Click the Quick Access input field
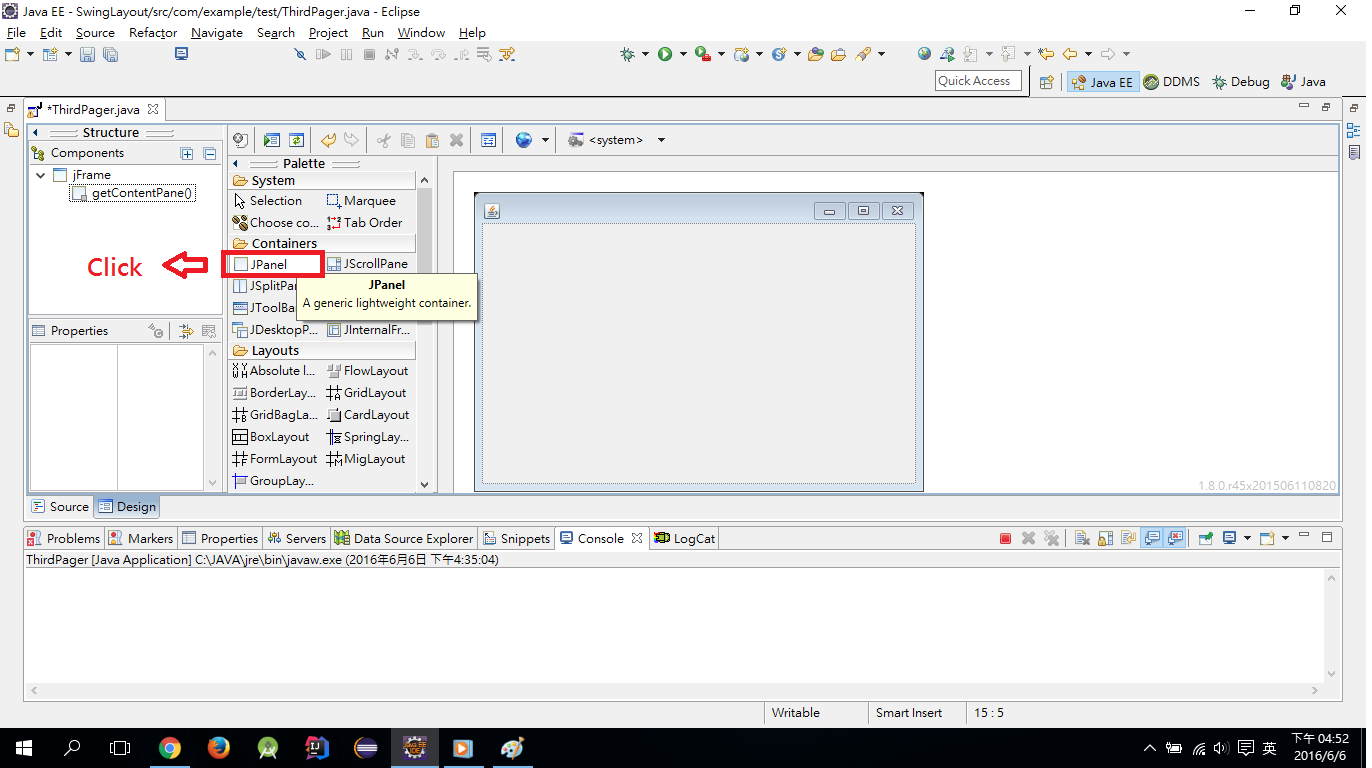 pos(979,81)
